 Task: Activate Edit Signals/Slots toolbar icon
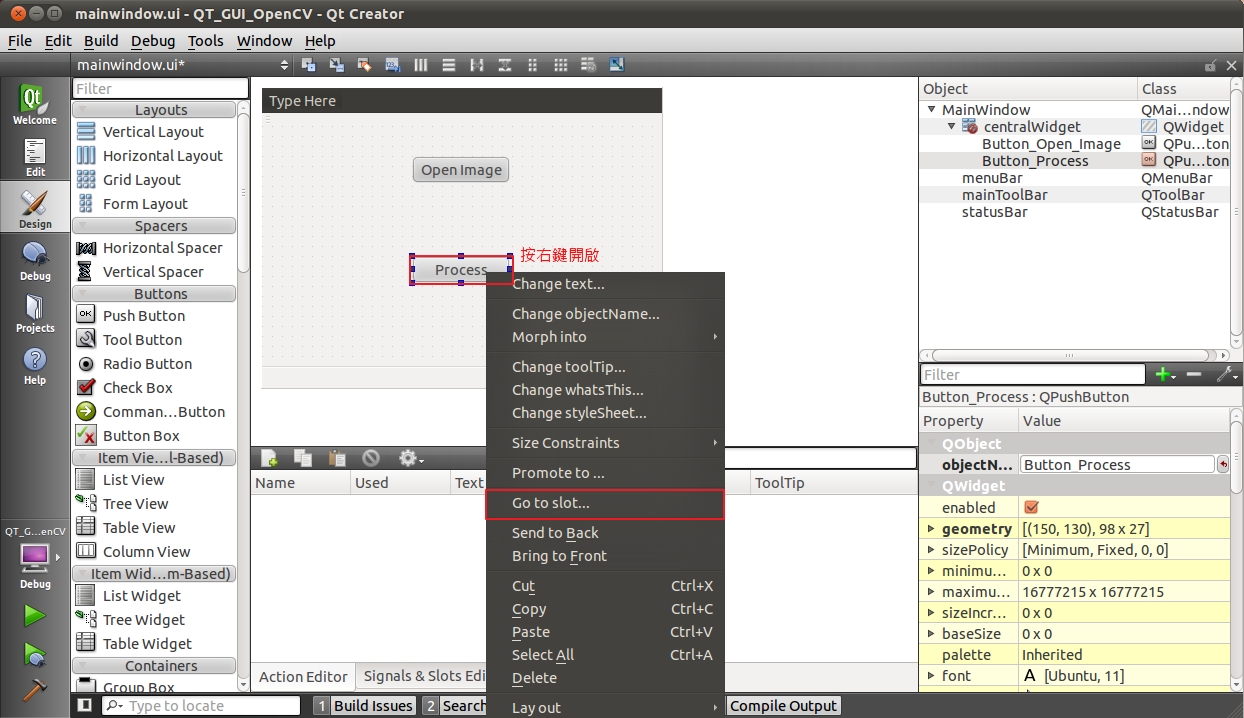coord(337,65)
